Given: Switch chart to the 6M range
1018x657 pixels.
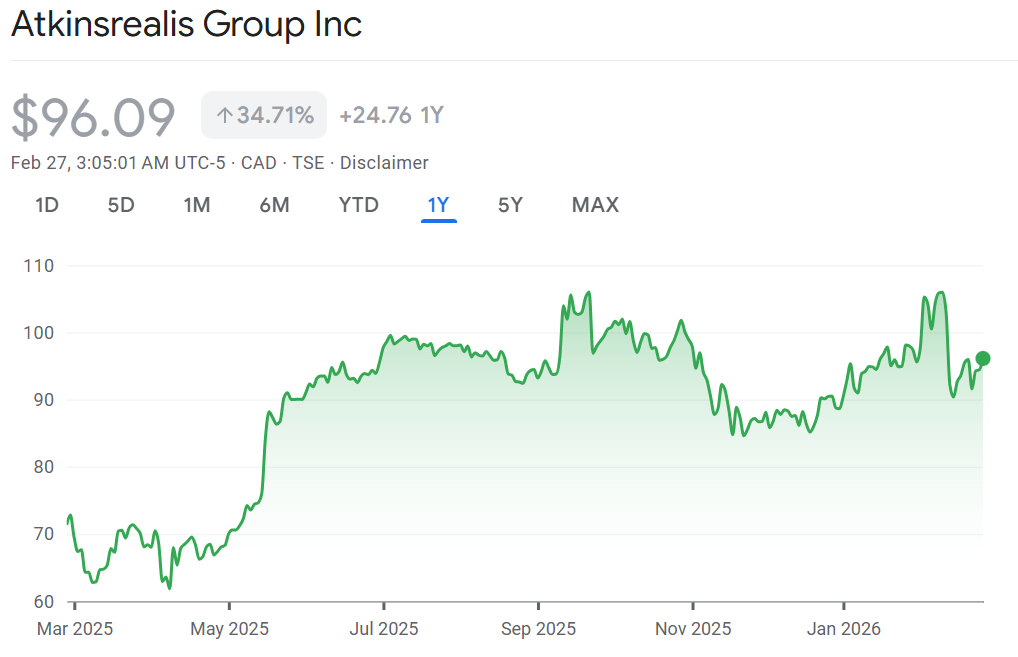Looking at the screenshot, I should pyautogui.click(x=274, y=205).
